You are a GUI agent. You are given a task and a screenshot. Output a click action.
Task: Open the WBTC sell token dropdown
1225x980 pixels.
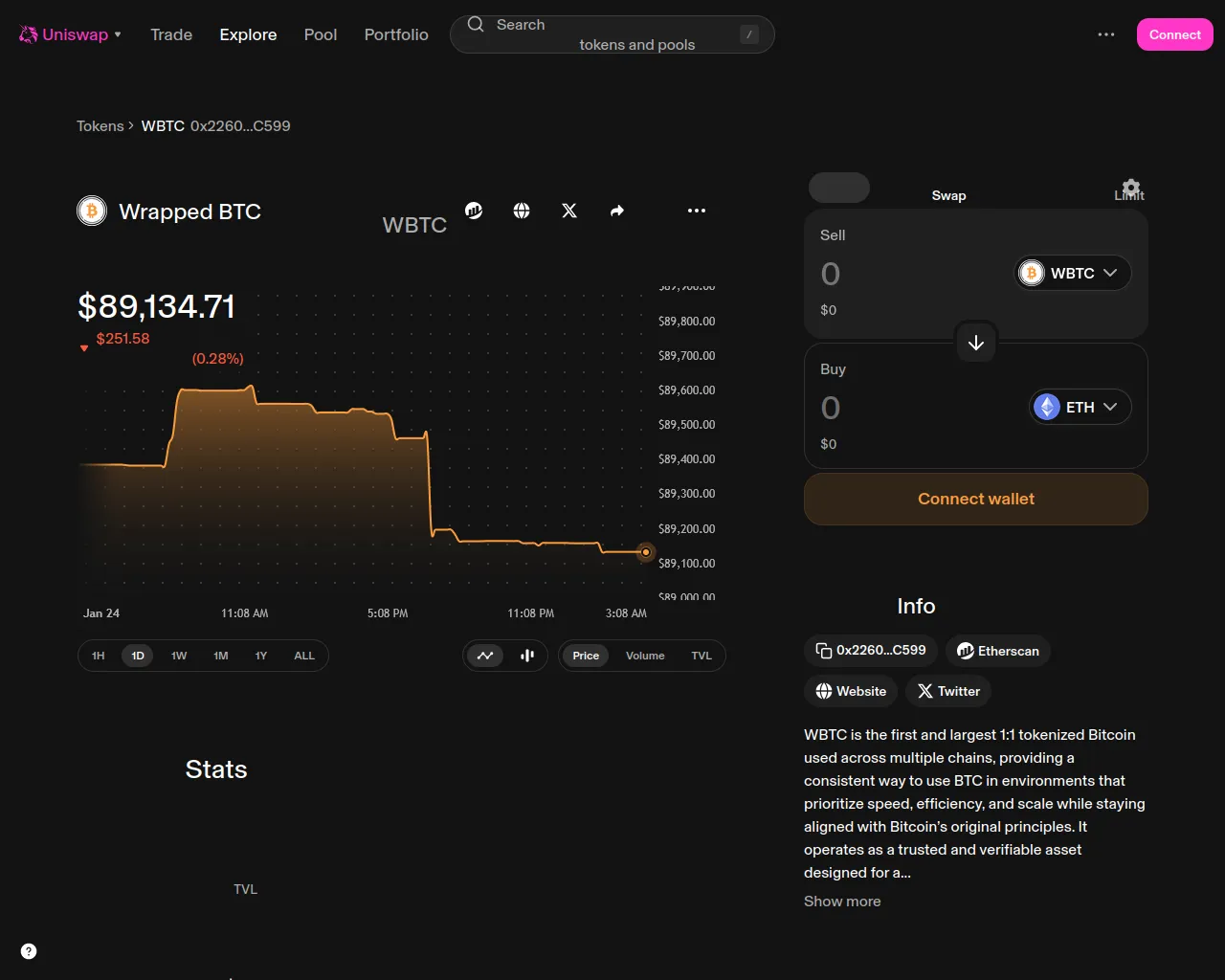[x=1072, y=273]
